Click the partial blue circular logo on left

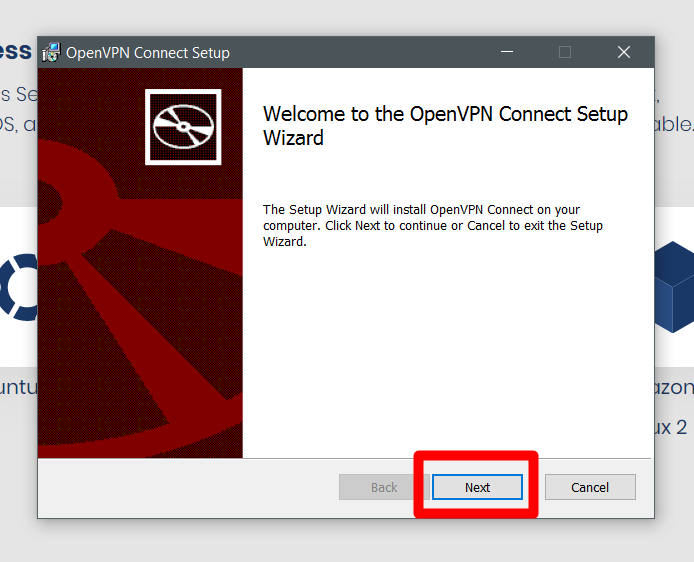18,286
